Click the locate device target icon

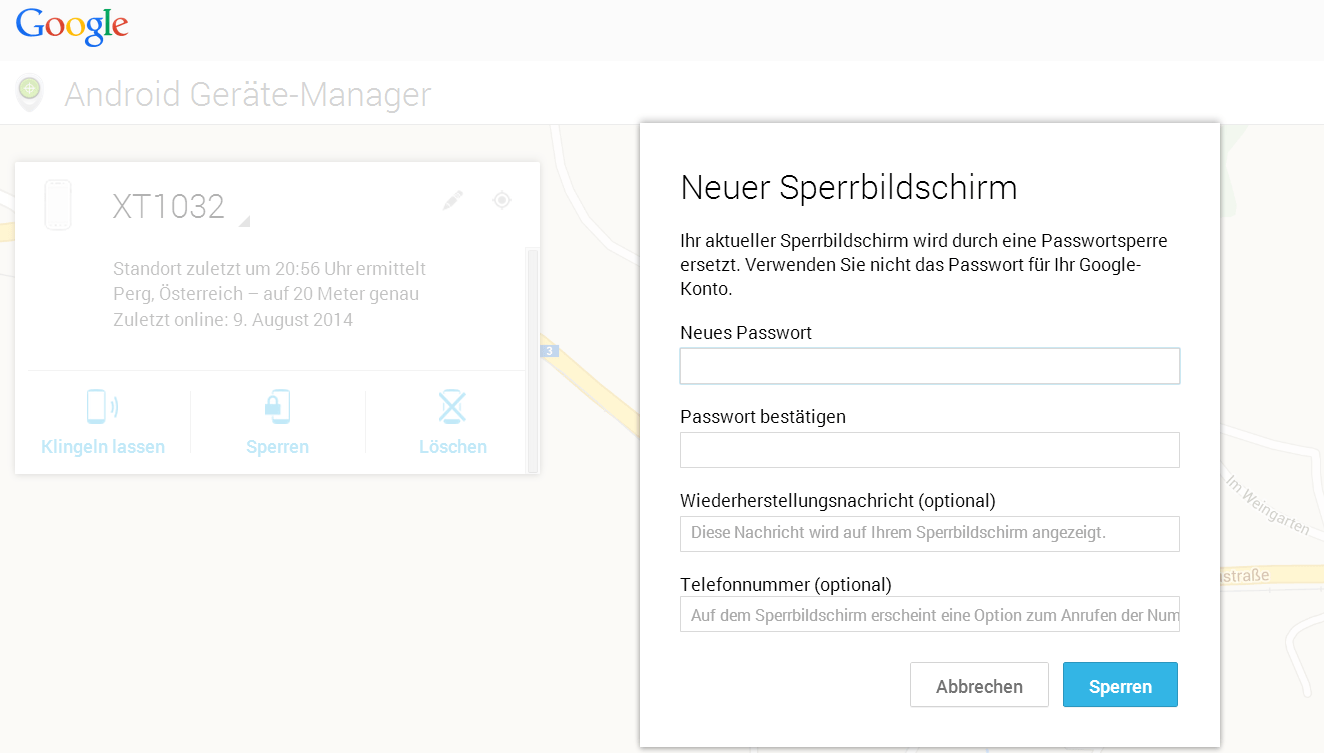[x=502, y=200]
